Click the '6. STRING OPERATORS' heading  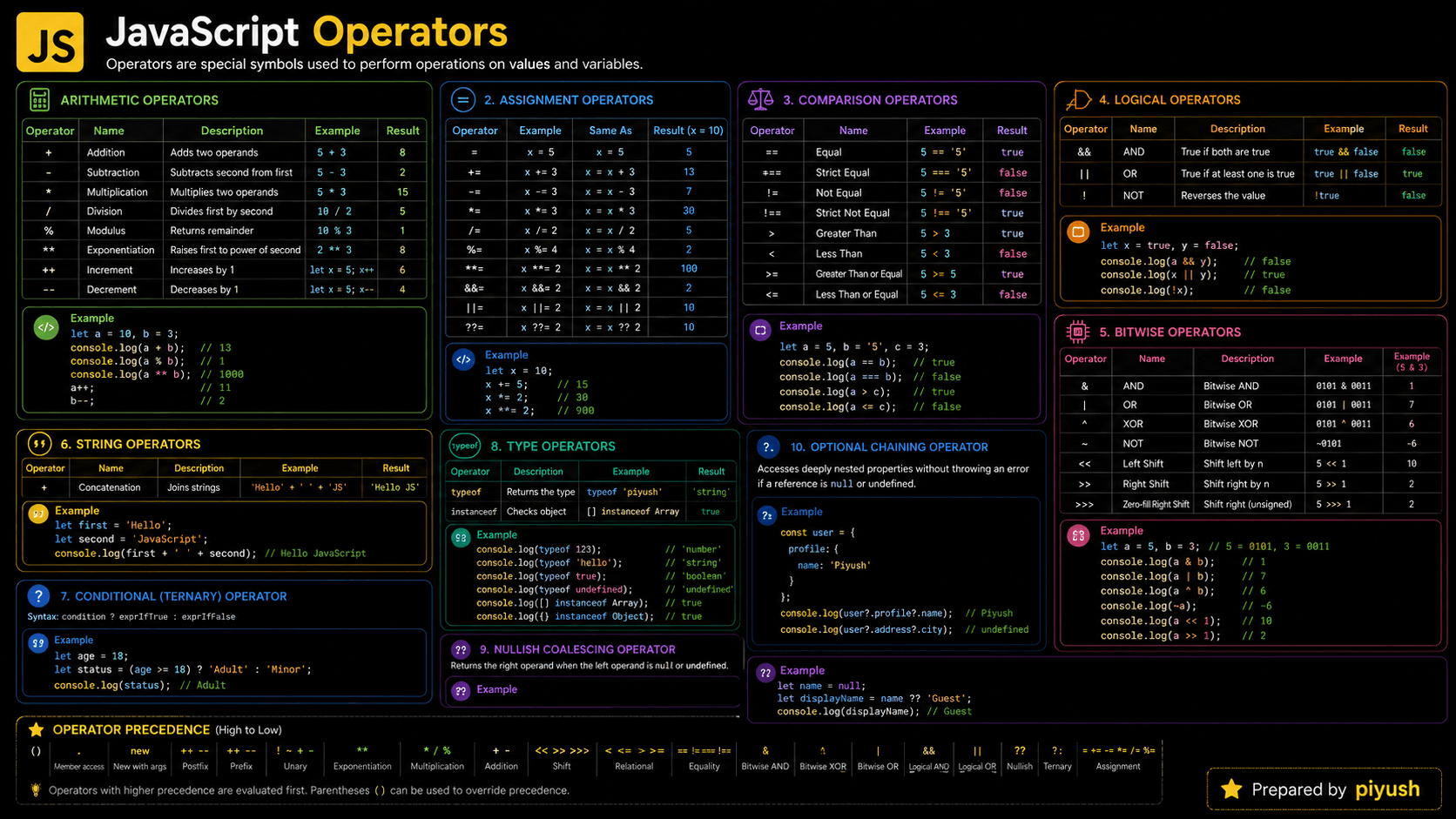pyautogui.click(x=131, y=444)
